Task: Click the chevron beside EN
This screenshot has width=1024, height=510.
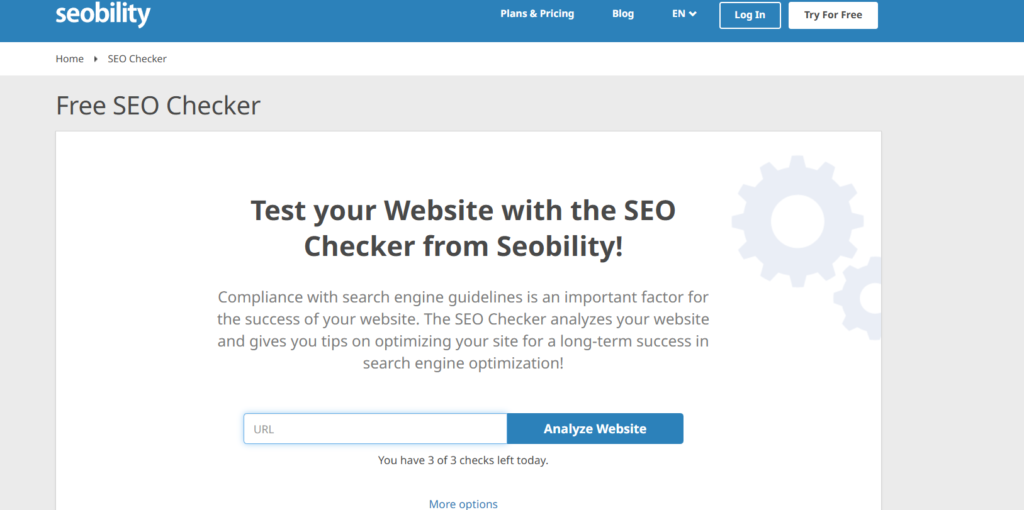Action: [692, 14]
